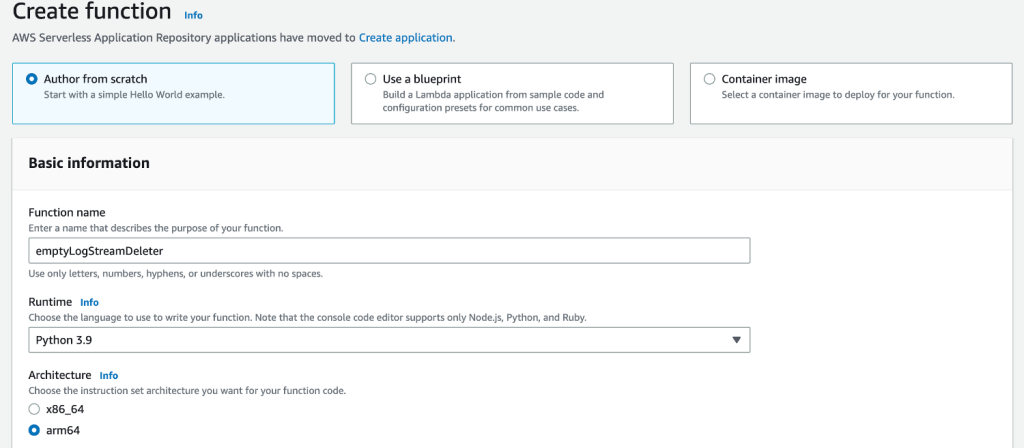1024x448 pixels.
Task: Pick x86_64 architecture
Action: pos(35,409)
